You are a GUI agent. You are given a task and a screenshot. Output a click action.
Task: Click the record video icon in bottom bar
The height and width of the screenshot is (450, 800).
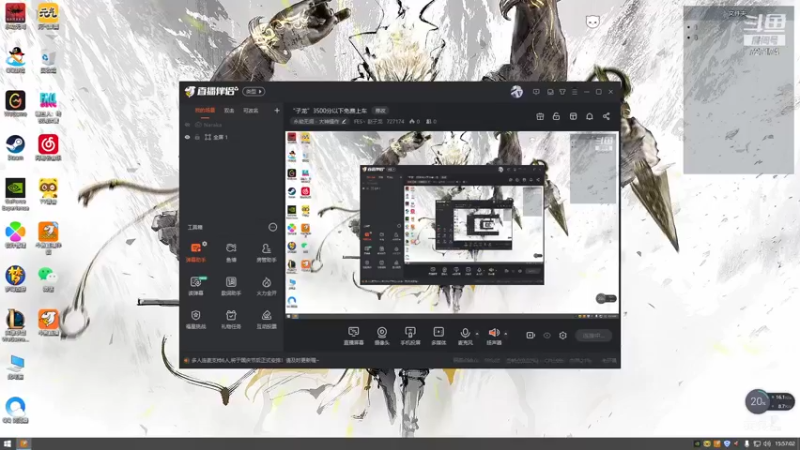(x=530, y=335)
